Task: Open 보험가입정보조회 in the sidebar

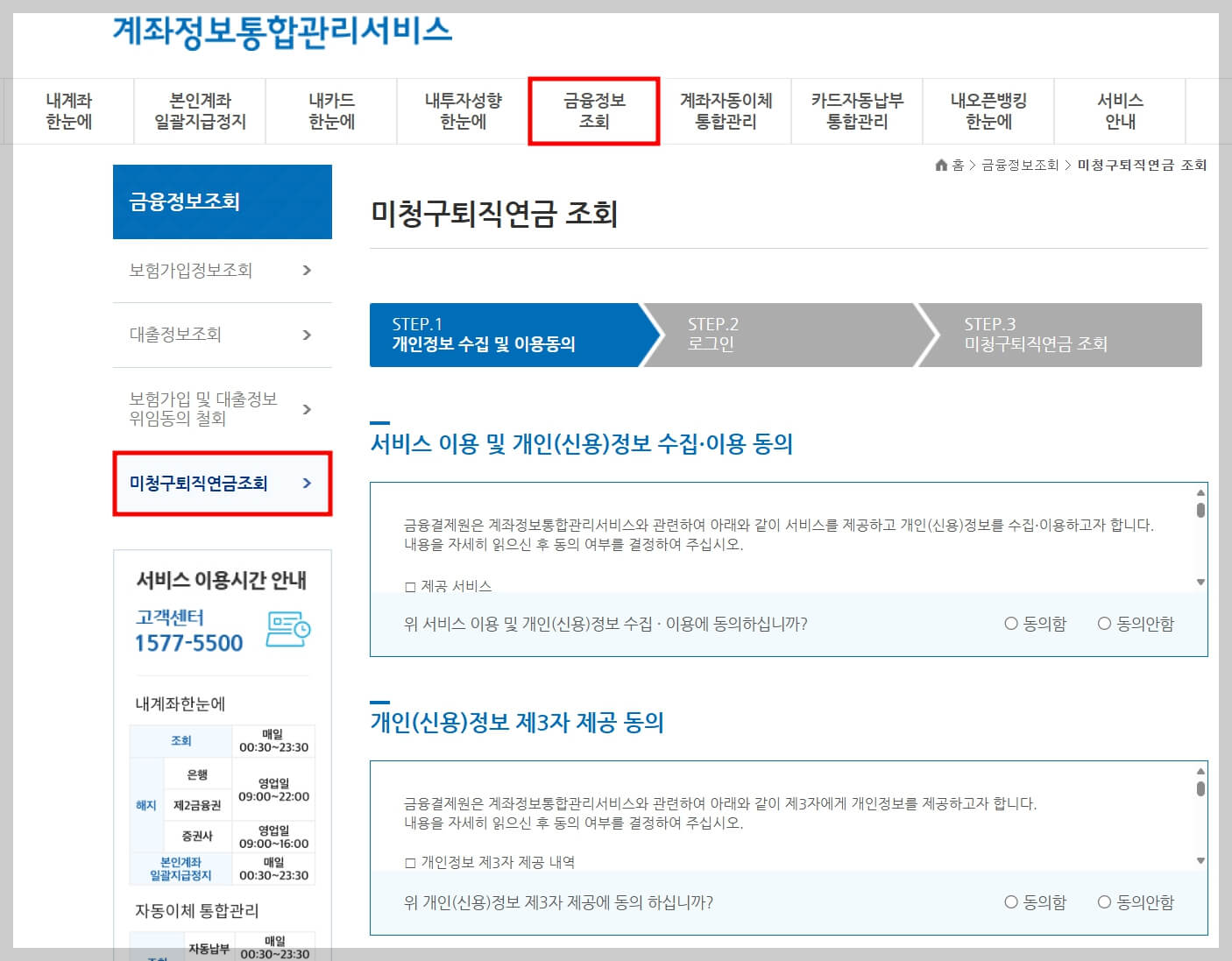Action: tap(223, 271)
